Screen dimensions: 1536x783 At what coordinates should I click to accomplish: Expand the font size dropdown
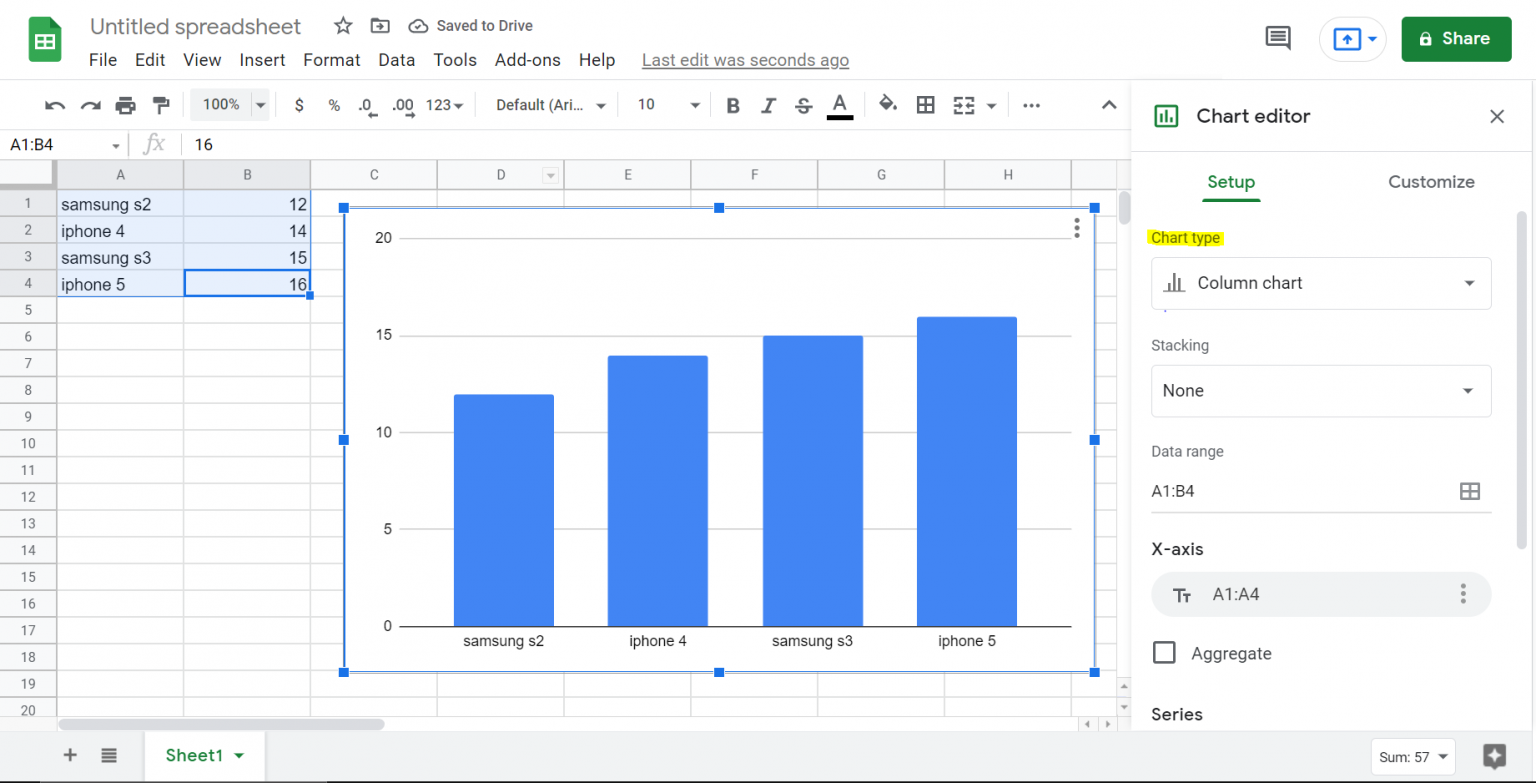(695, 105)
